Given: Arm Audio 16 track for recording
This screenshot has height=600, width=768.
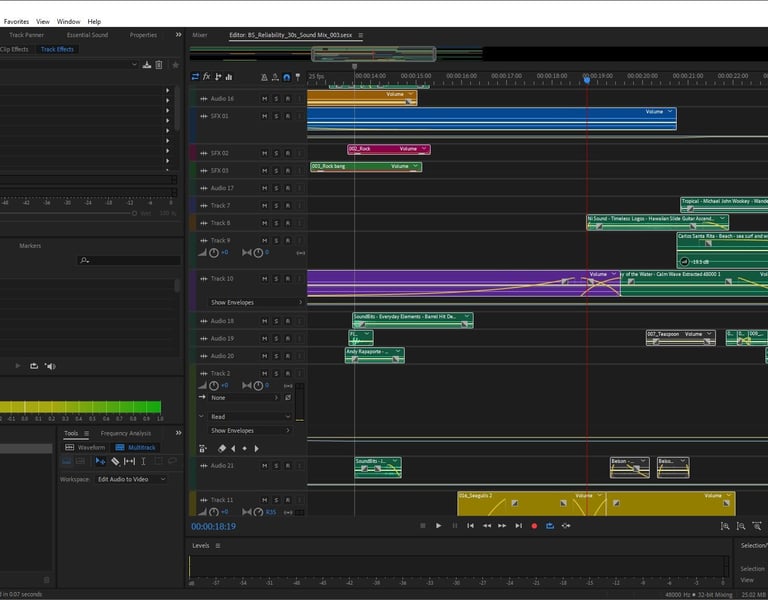Looking at the screenshot, I should click(287, 98).
